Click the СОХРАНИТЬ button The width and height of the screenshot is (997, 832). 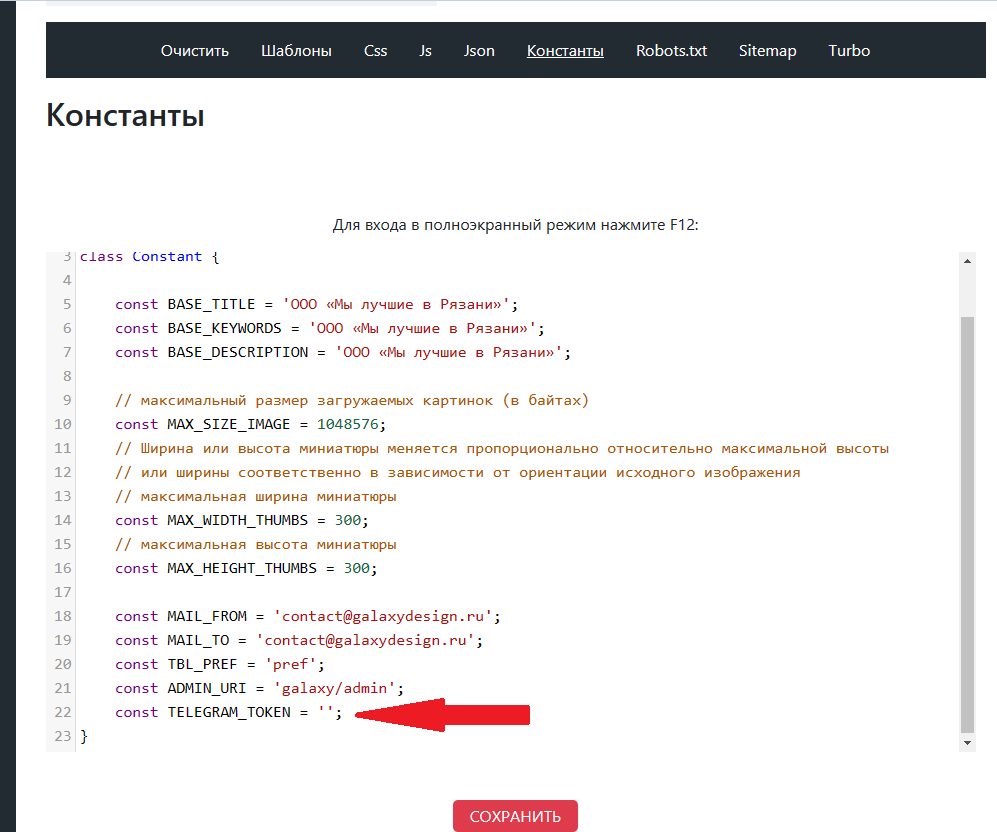pos(515,816)
